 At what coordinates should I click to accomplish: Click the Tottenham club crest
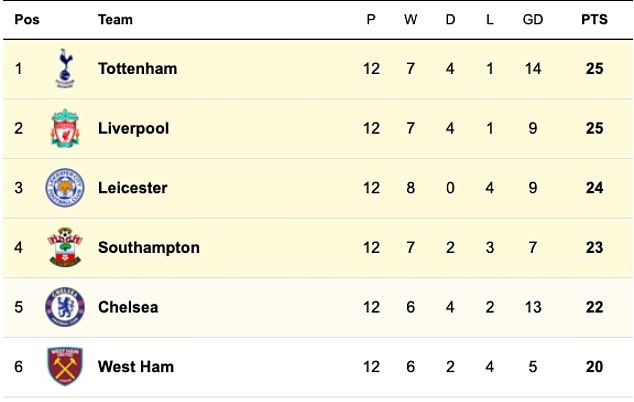tap(65, 68)
